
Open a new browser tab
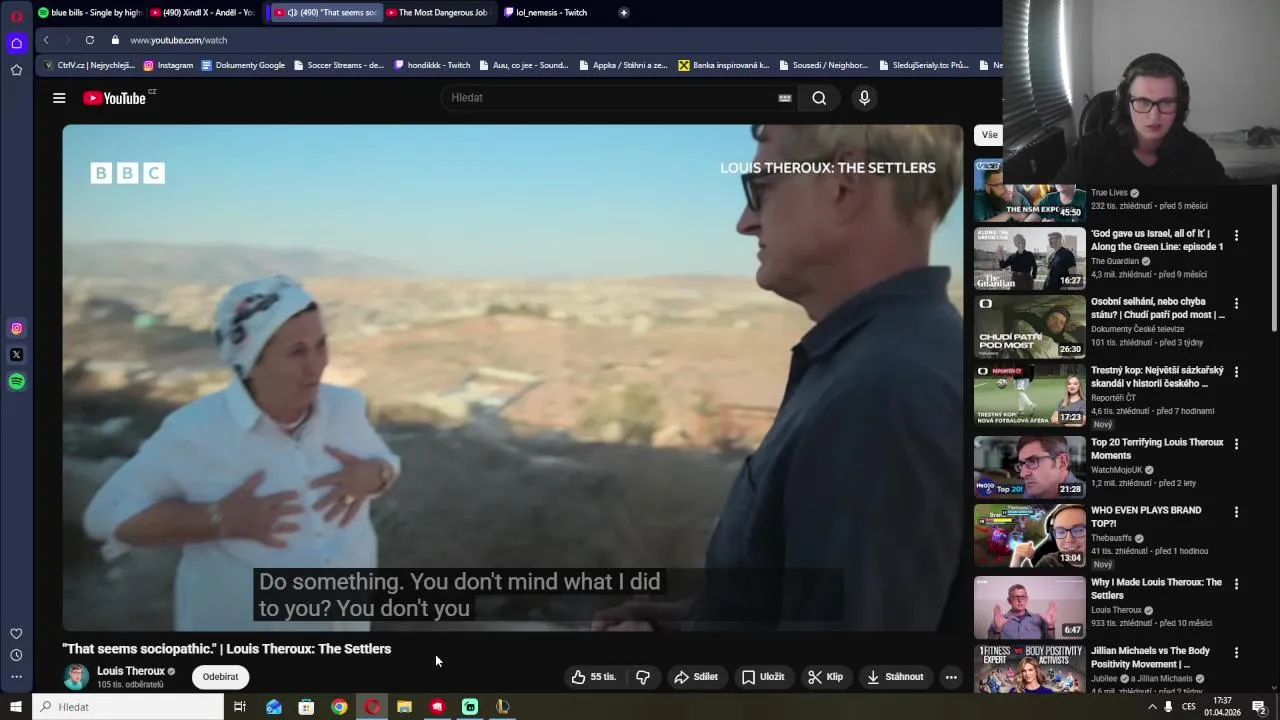tap(623, 13)
